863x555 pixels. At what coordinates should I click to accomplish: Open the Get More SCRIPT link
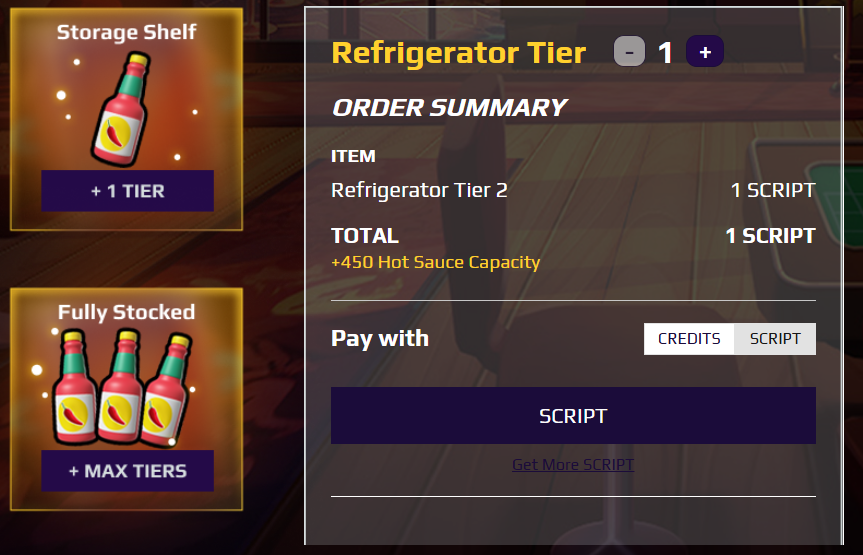coord(573,465)
